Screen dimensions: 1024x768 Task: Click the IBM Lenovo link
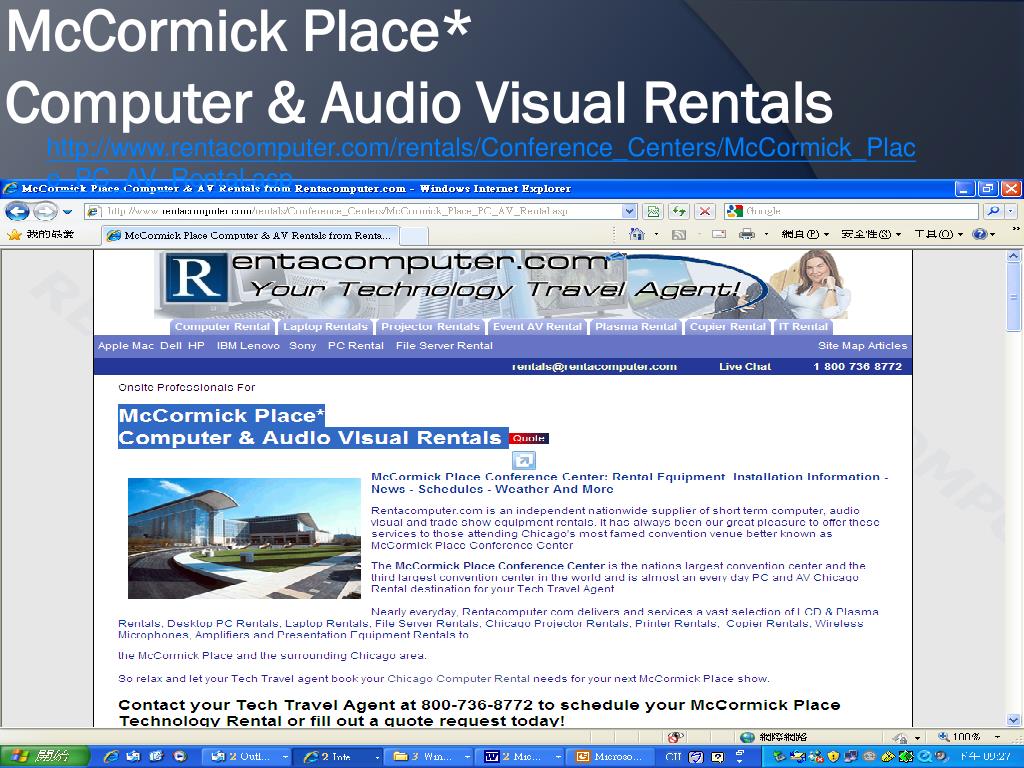[248, 345]
